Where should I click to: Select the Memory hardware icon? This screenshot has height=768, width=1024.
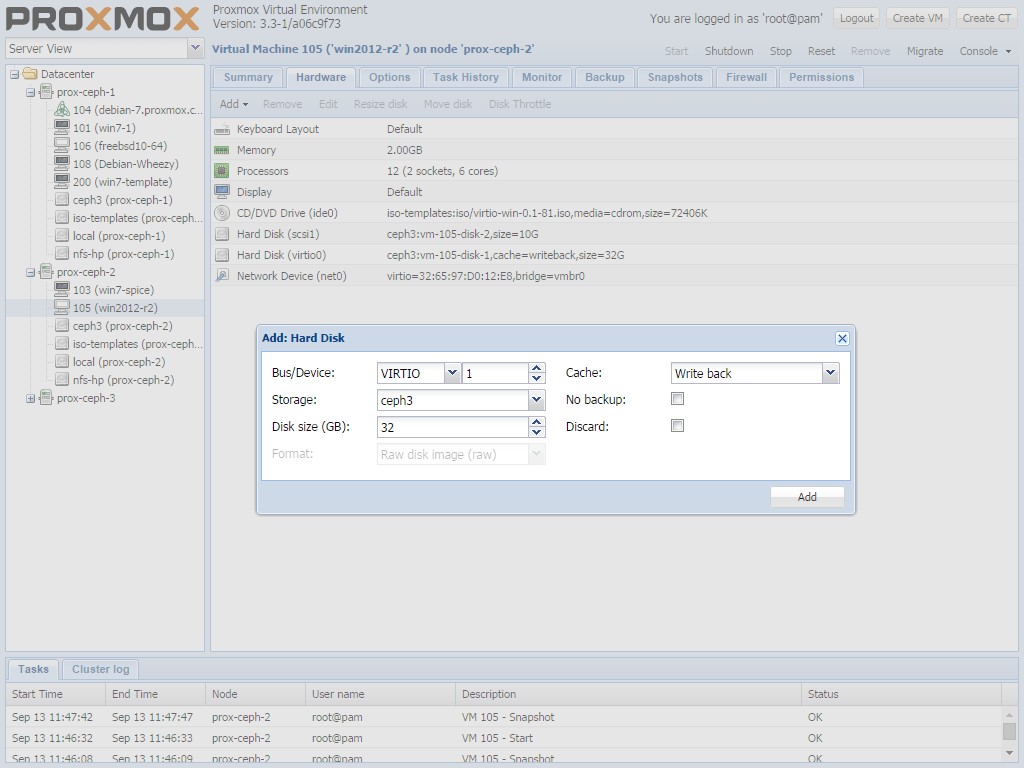pyautogui.click(x=222, y=150)
